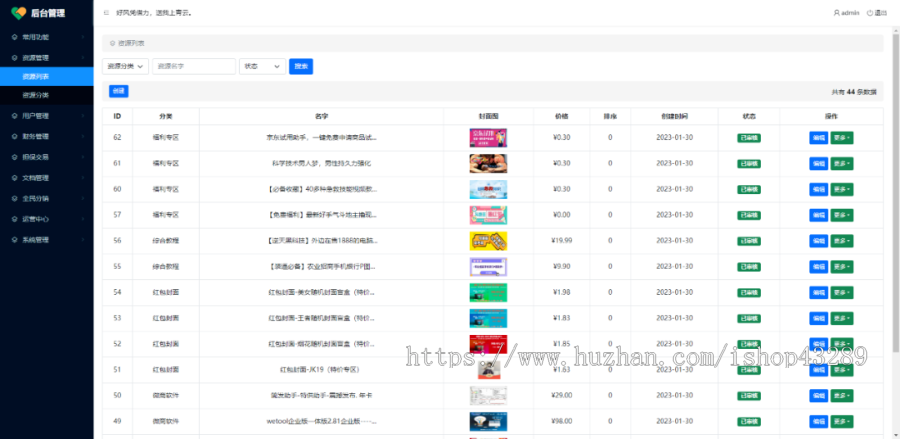Screen dimensions: 900x439
Task: Open cover thumbnail of row ID 55
Action: click(x=488, y=267)
